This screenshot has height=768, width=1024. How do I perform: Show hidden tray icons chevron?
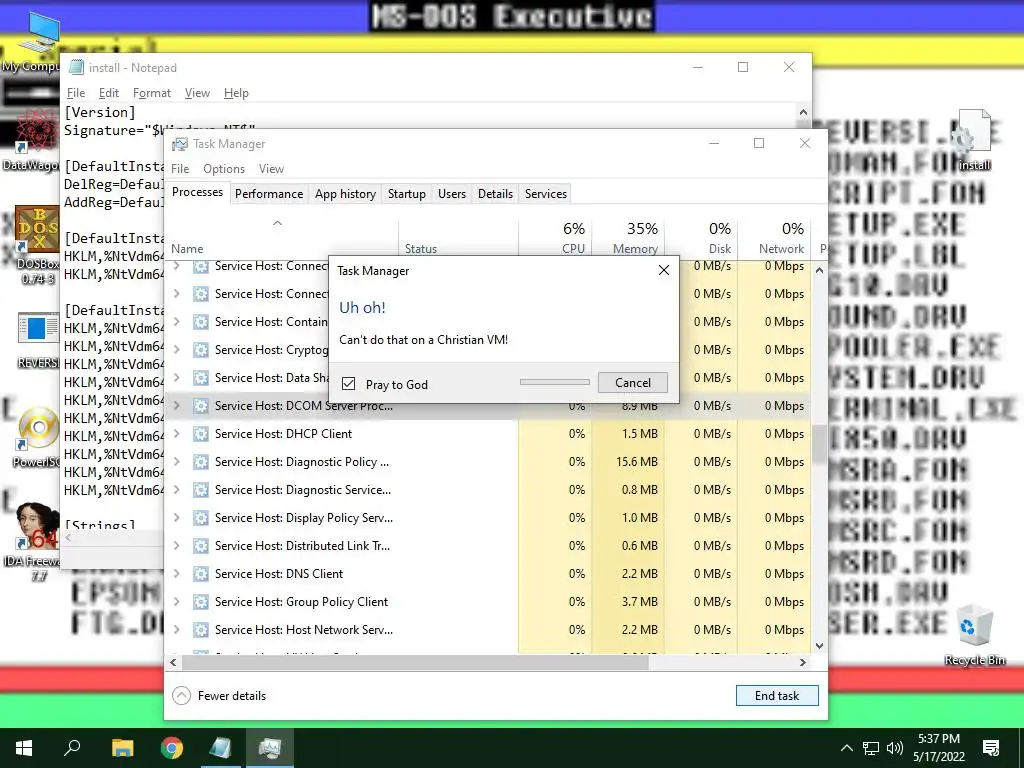point(846,748)
